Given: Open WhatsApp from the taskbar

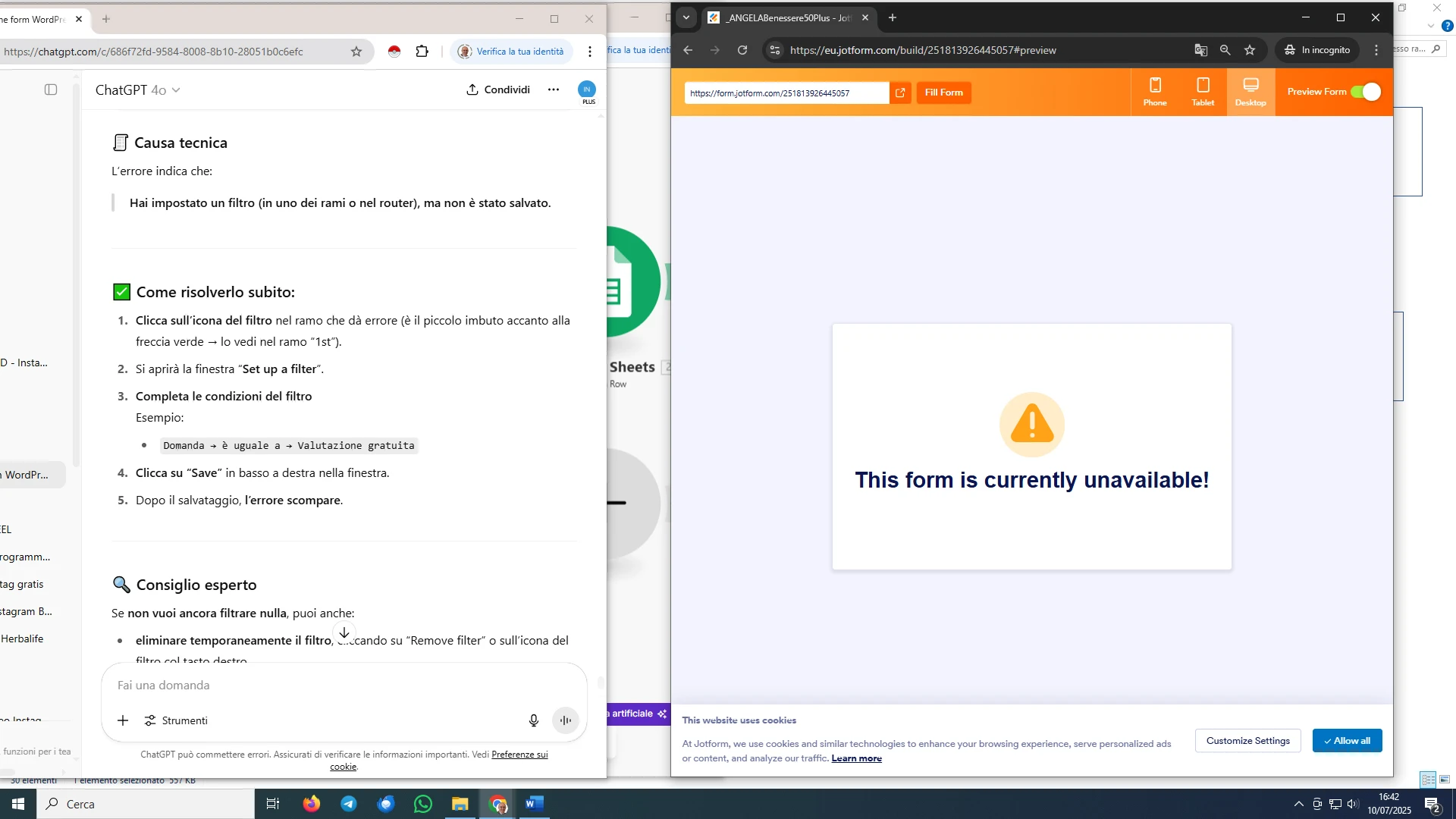Looking at the screenshot, I should (422, 803).
